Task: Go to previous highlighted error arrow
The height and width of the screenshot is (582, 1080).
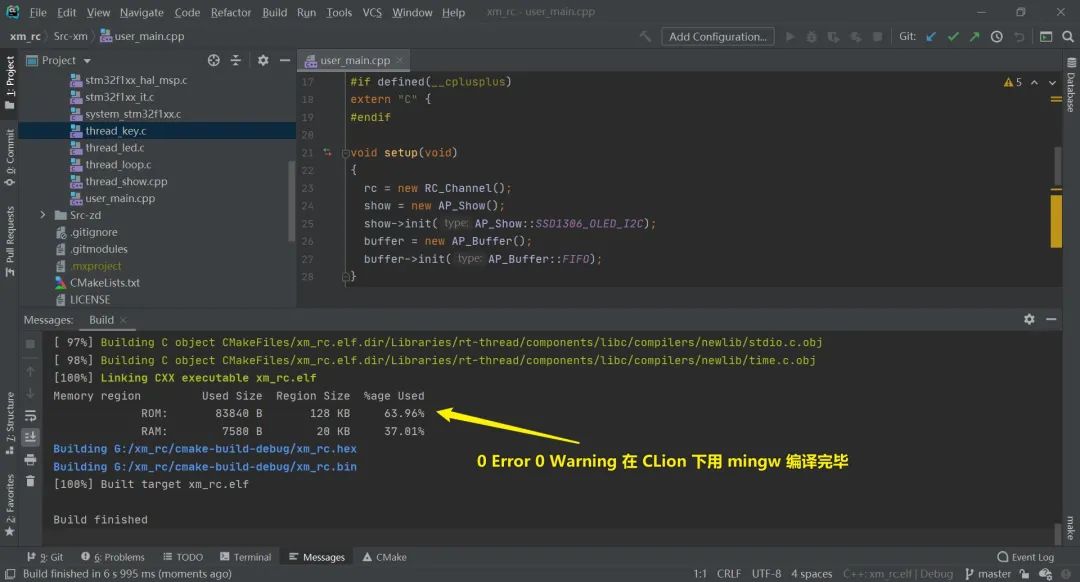Action: pos(1034,82)
